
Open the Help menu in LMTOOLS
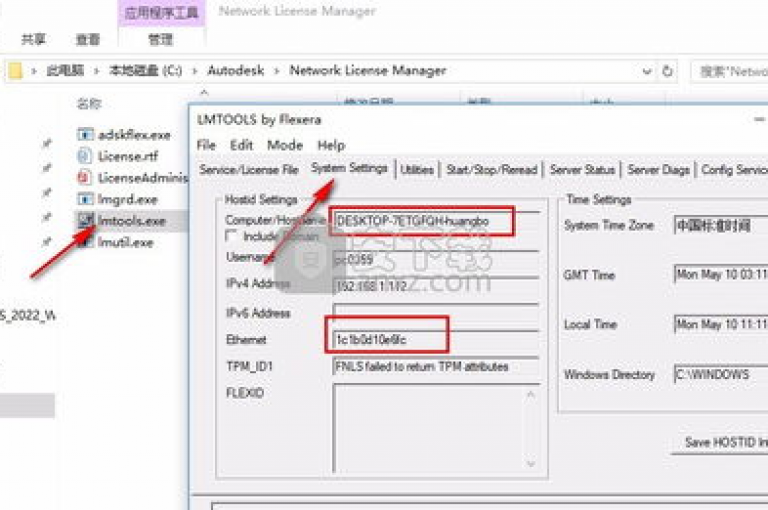coord(331,145)
